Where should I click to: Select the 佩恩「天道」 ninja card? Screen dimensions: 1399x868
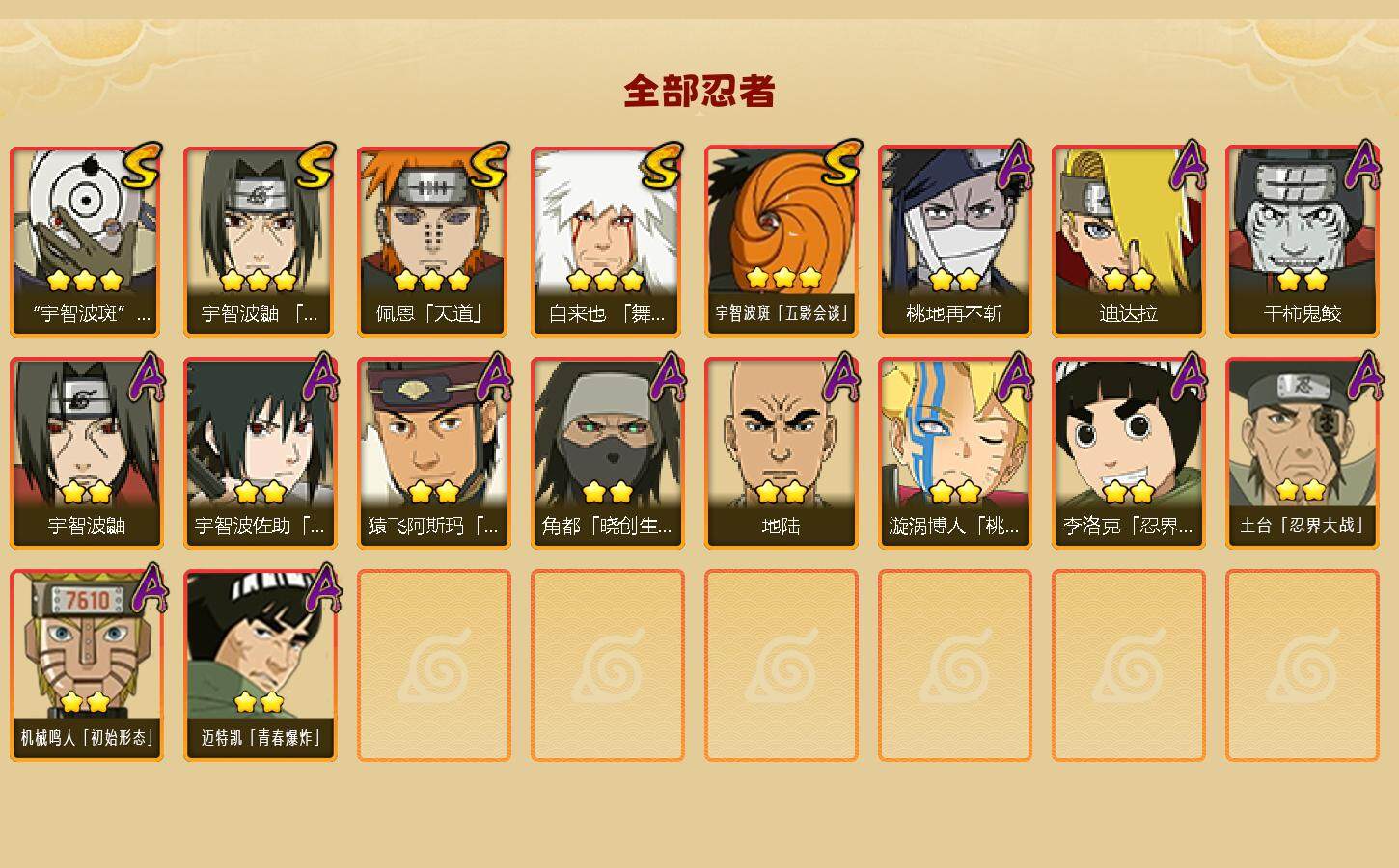click(x=434, y=241)
